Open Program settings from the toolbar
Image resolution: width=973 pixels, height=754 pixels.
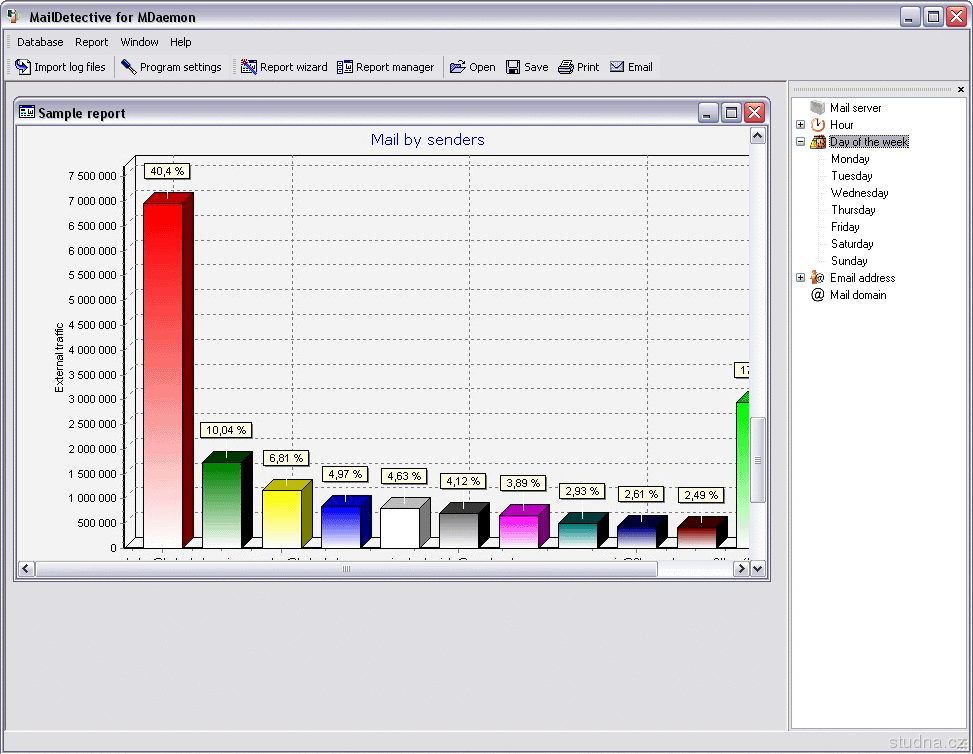tap(129, 67)
